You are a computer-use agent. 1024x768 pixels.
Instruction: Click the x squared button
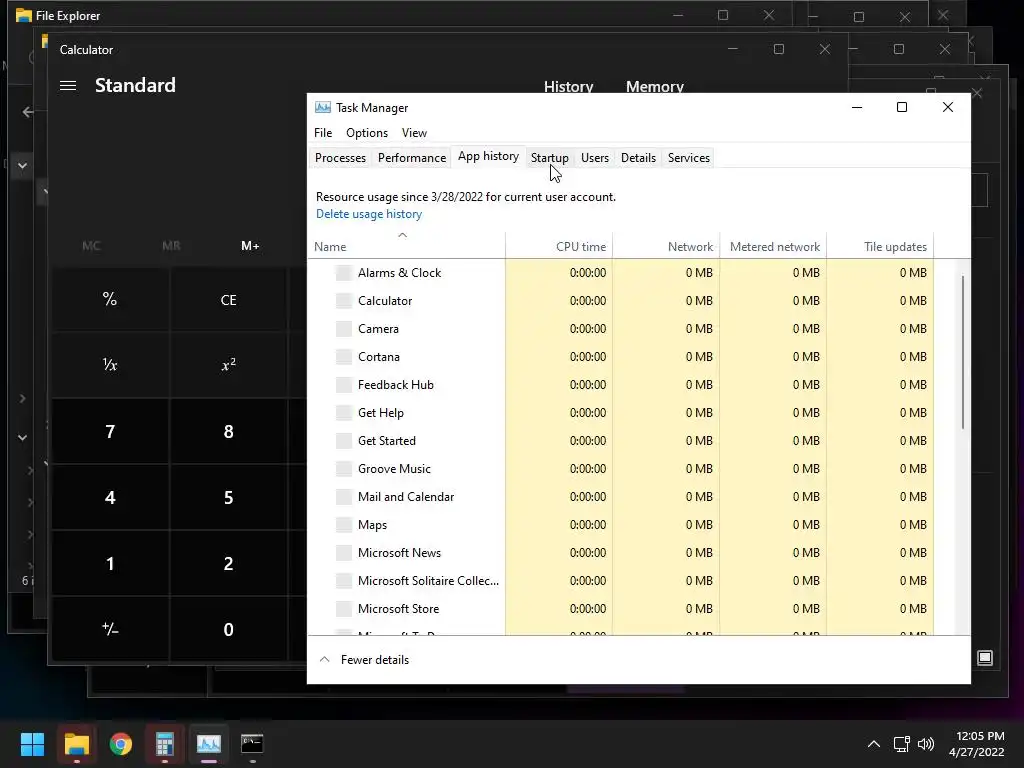point(229,364)
